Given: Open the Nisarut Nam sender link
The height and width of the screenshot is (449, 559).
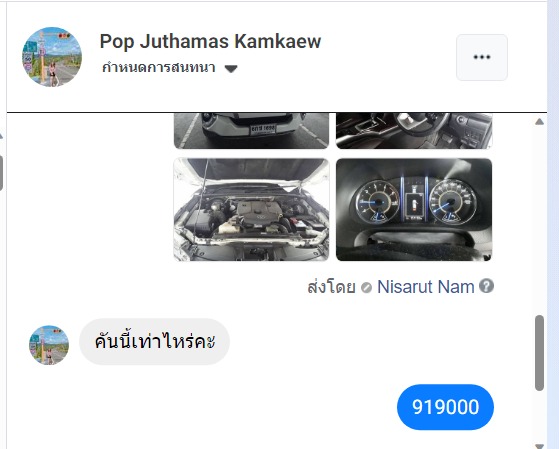Looking at the screenshot, I should click(426, 287).
